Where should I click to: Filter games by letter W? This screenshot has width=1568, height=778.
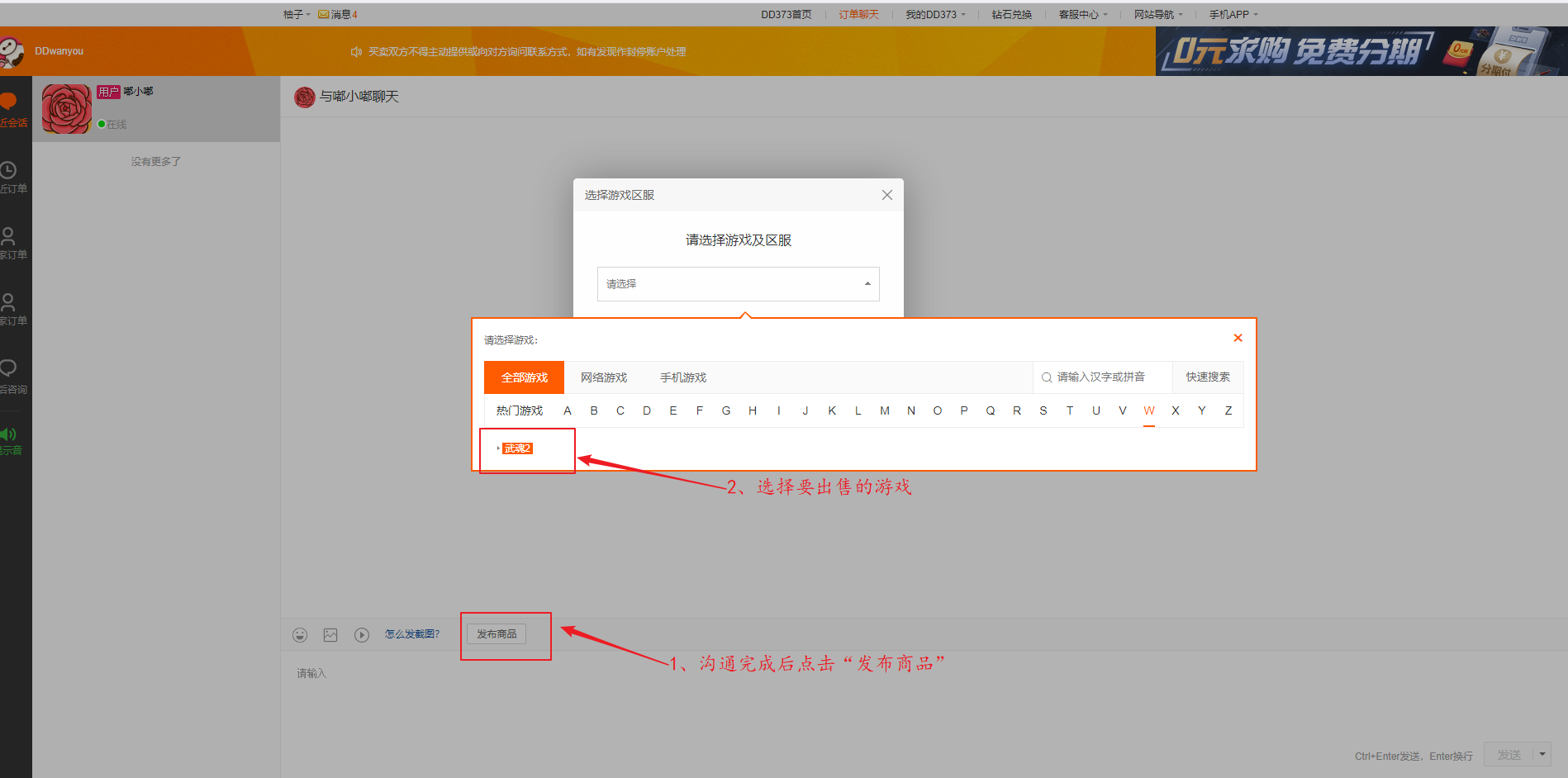tap(1149, 410)
